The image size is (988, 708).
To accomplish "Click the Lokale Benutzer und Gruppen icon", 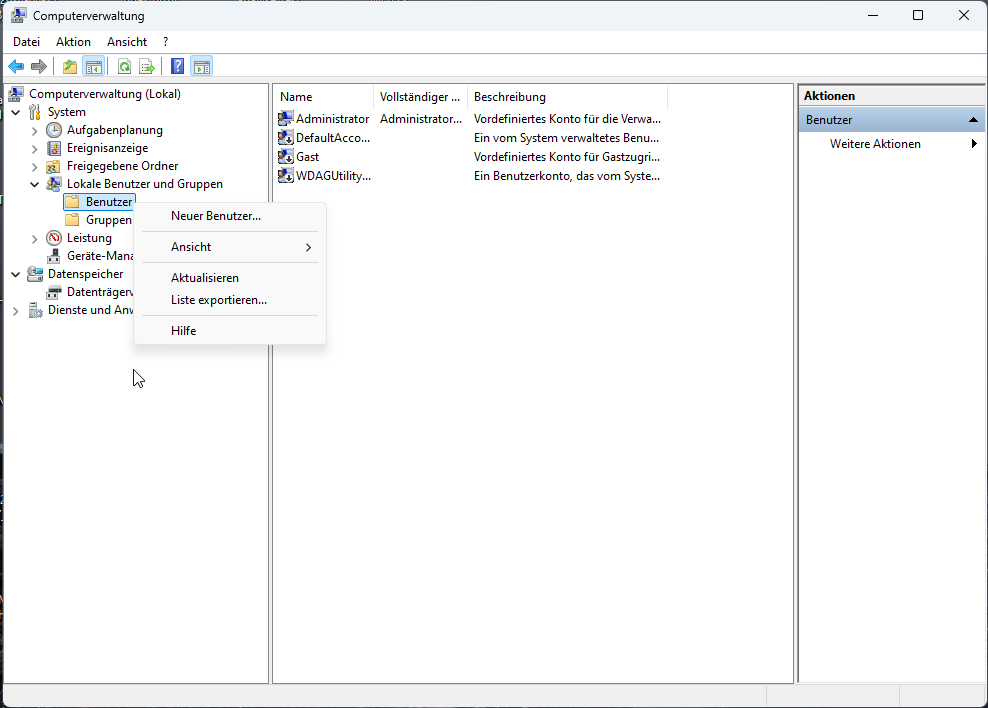I will pyautogui.click(x=54, y=184).
